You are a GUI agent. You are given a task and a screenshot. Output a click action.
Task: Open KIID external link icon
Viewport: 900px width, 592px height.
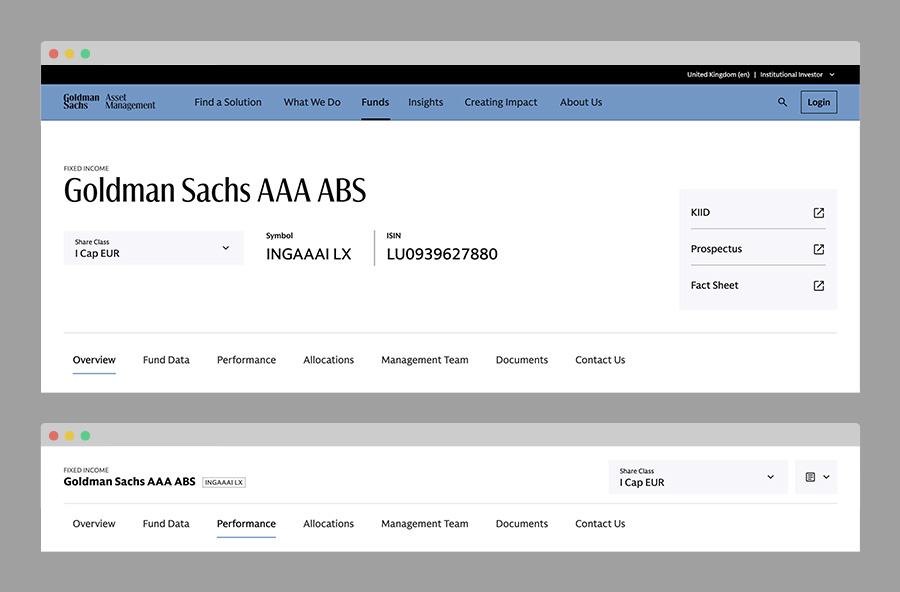[818, 213]
